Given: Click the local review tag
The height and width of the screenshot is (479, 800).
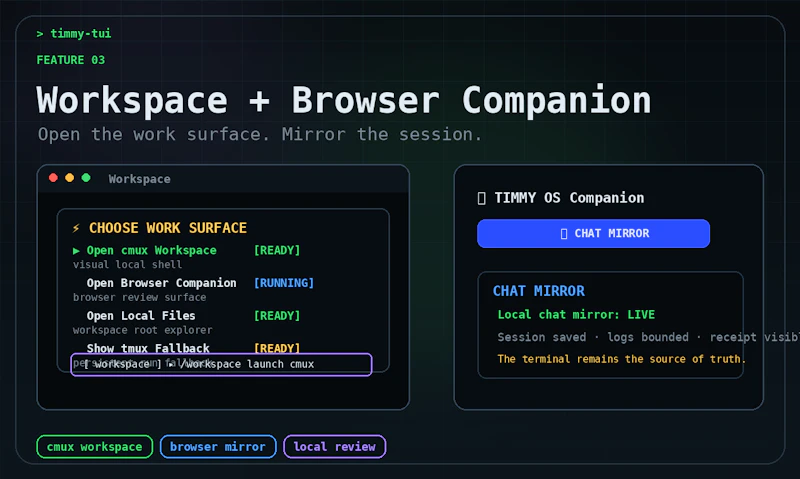Looking at the screenshot, I should pos(335,447).
